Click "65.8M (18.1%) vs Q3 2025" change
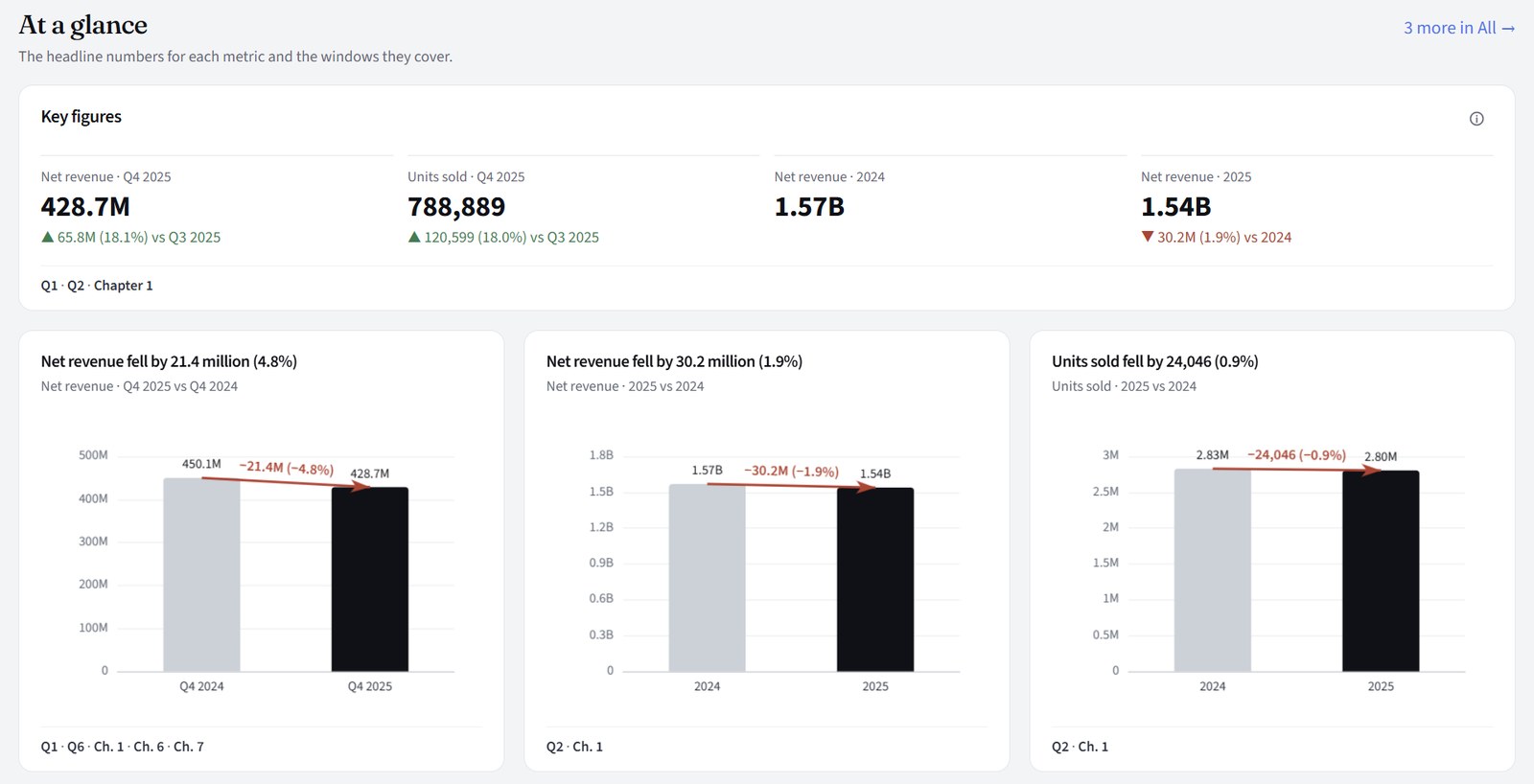The height and width of the screenshot is (784, 1534). tap(131, 238)
